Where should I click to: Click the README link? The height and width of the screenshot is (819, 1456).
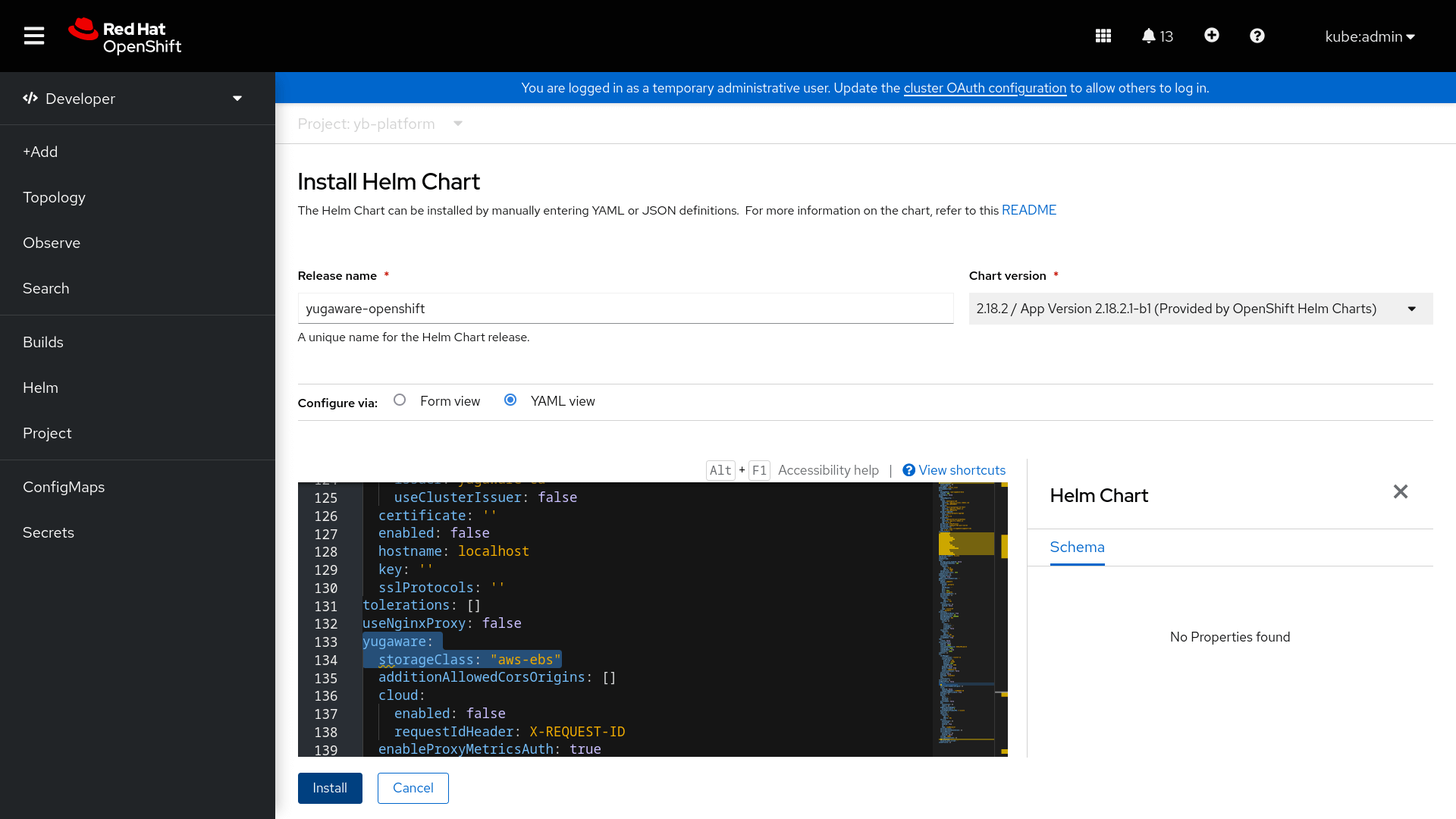tap(1029, 210)
